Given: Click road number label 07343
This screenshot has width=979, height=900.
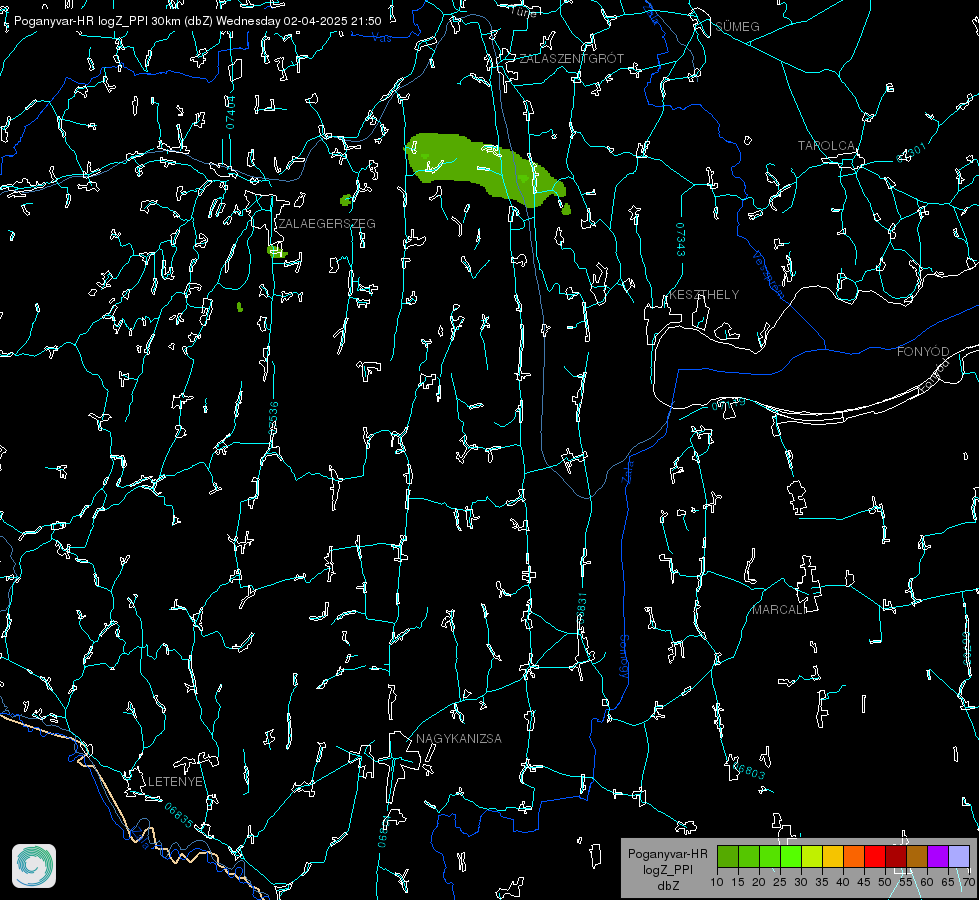Looking at the screenshot, I should [x=681, y=239].
